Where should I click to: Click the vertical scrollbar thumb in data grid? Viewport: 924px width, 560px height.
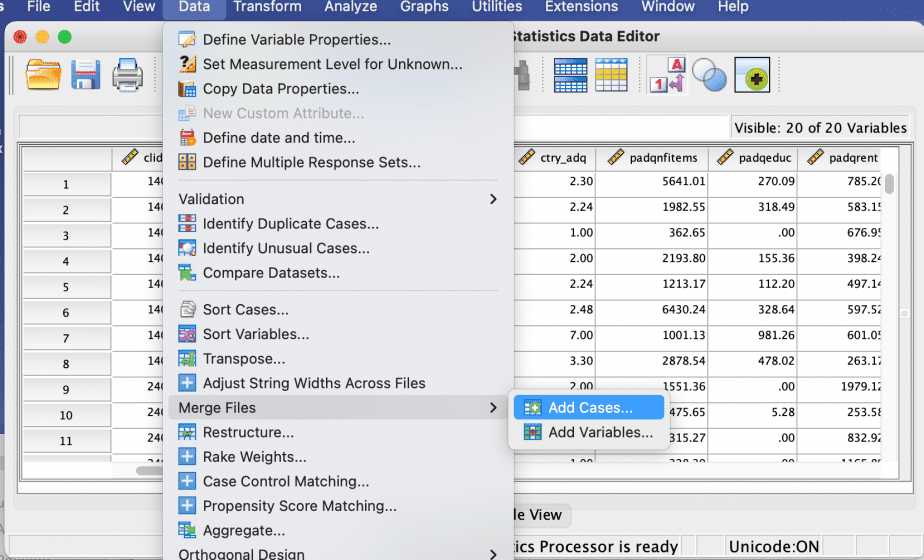coord(889,184)
